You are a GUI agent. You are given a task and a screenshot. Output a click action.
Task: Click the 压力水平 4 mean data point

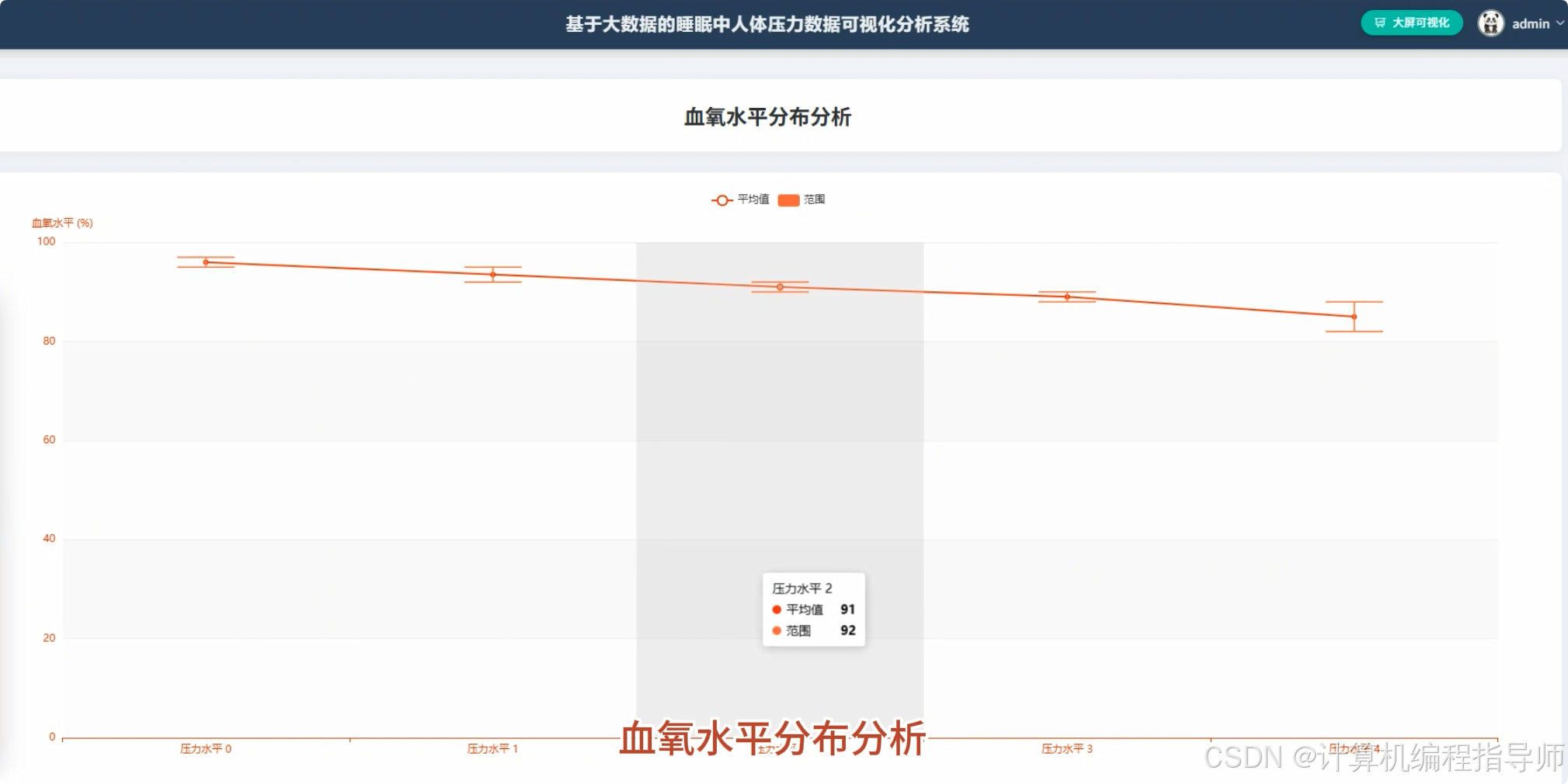click(x=1354, y=317)
